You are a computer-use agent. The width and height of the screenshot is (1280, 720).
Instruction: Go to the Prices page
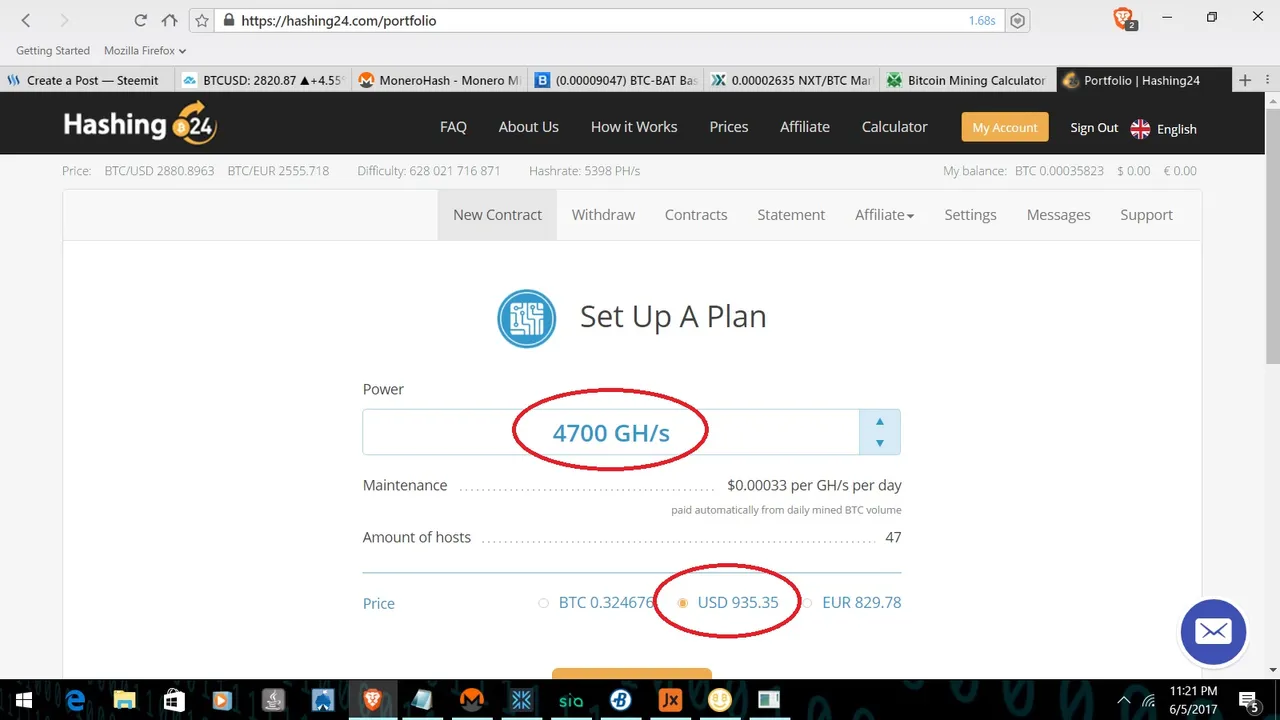729,127
